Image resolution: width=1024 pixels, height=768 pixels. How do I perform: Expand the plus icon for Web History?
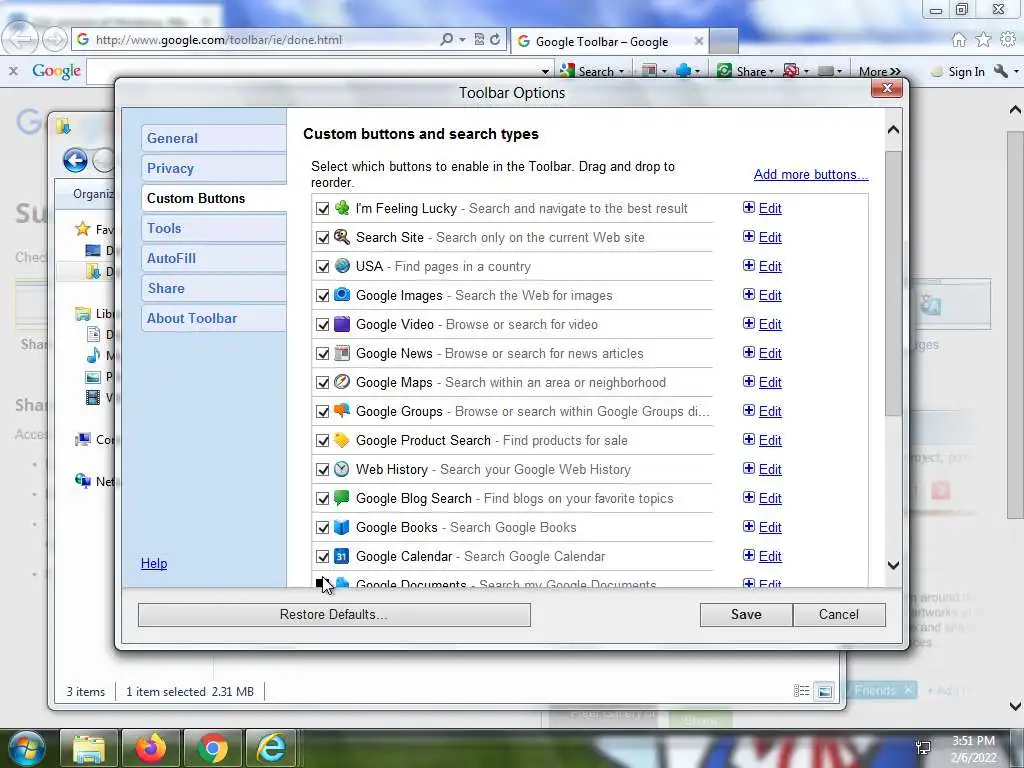pyautogui.click(x=749, y=468)
